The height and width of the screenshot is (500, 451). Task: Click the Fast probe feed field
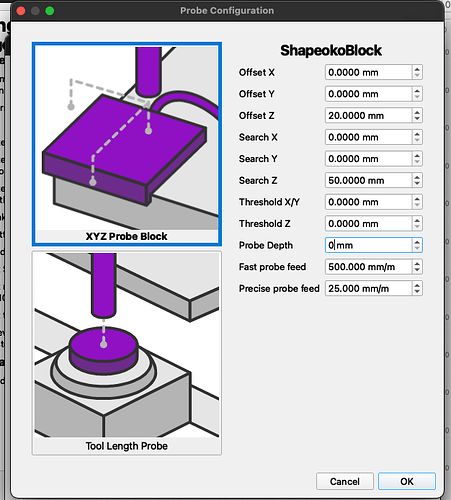[x=369, y=267]
